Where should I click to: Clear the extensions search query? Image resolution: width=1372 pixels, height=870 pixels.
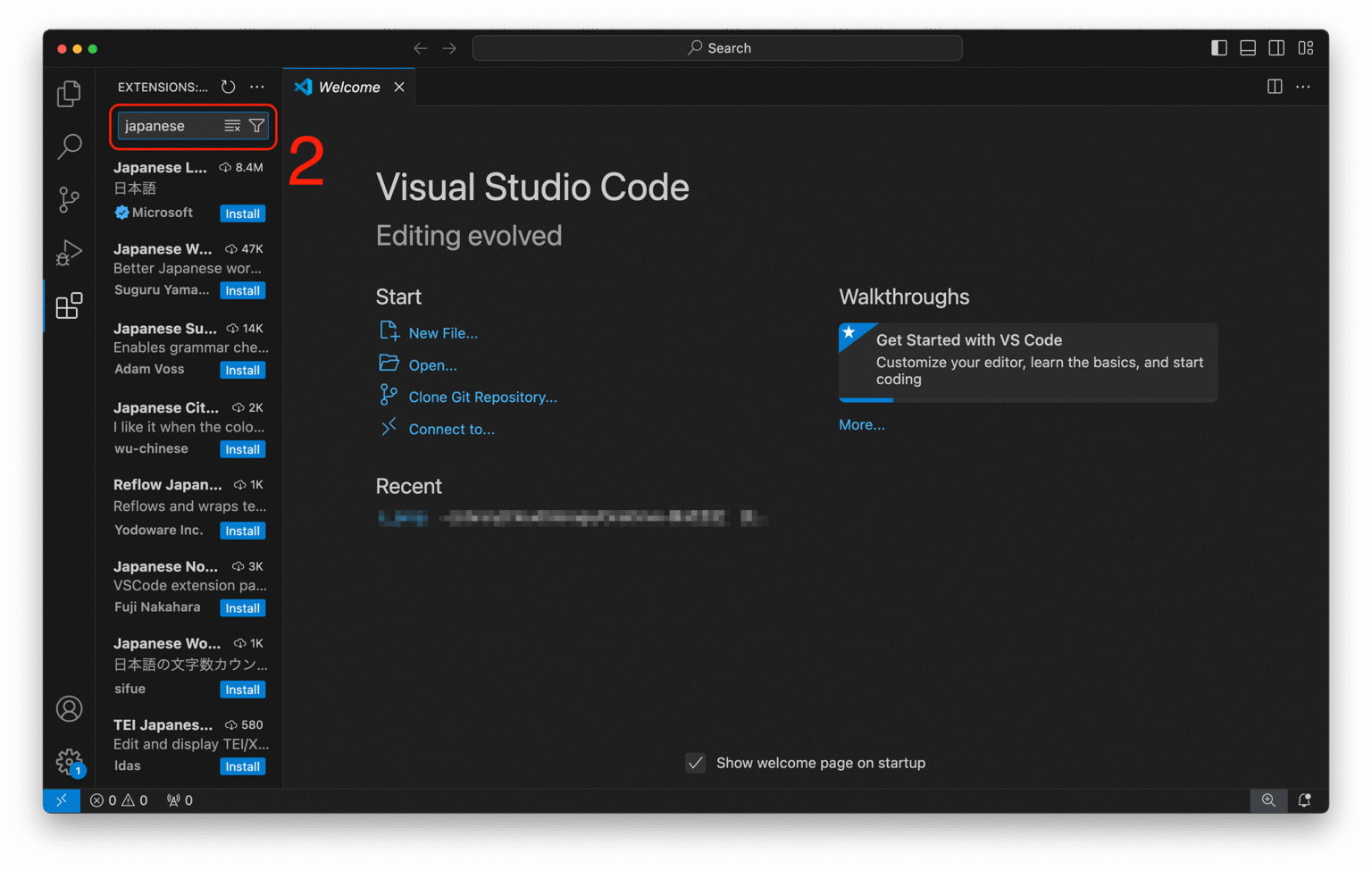tap(232, 126)
